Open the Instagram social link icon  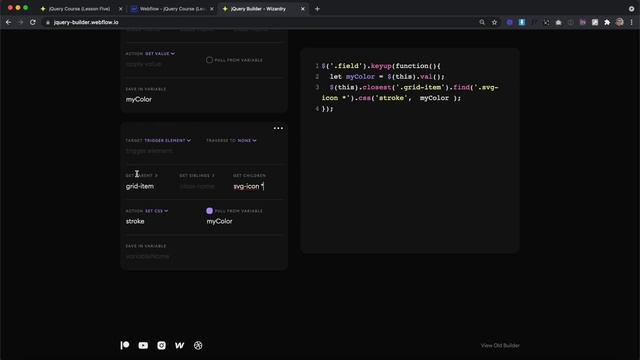[x=162, y=345]
